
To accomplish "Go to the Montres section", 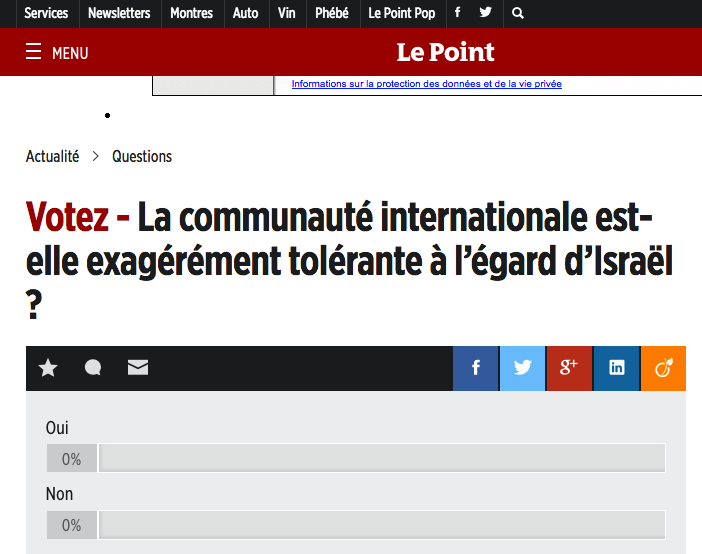I will coord(192,13).
